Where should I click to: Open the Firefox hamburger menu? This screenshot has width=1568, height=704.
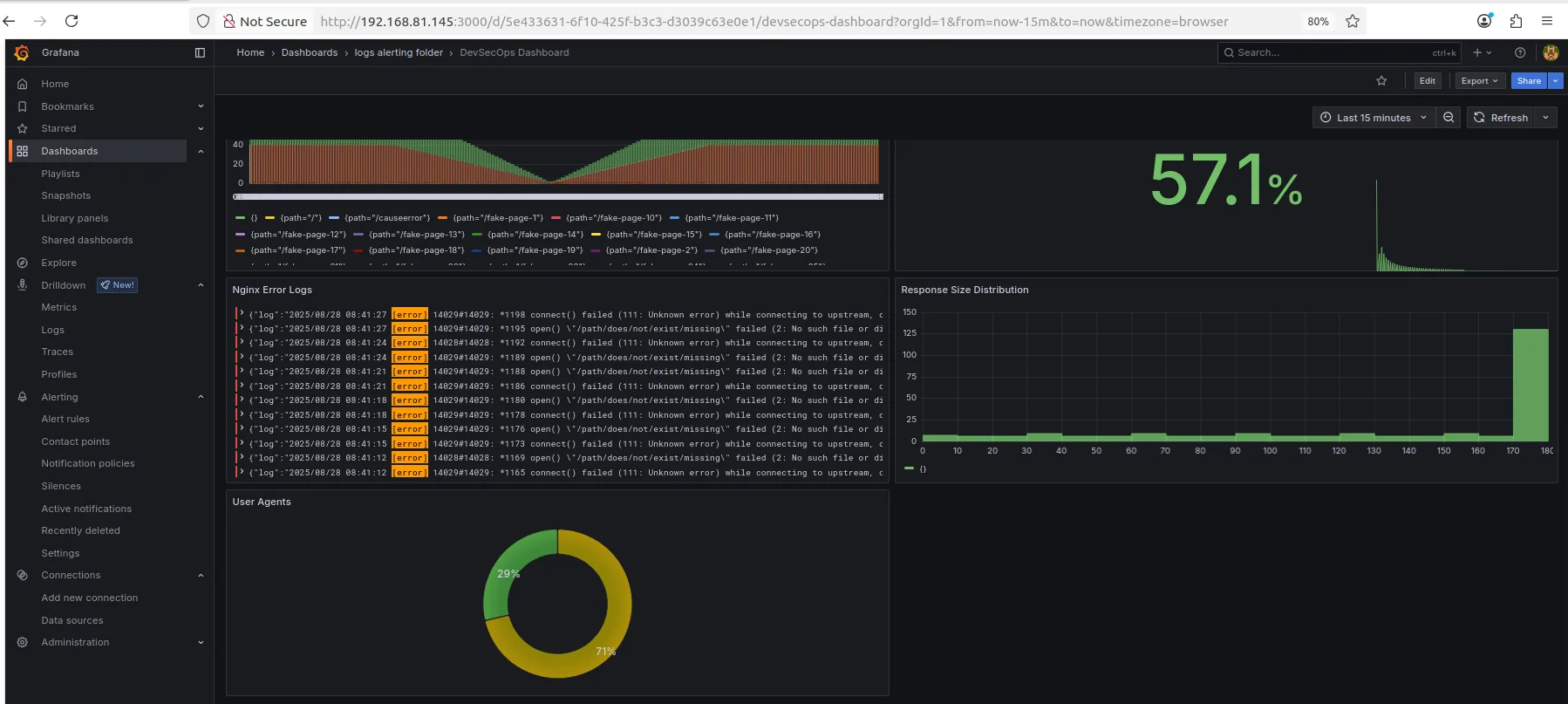coord(1547,21)
